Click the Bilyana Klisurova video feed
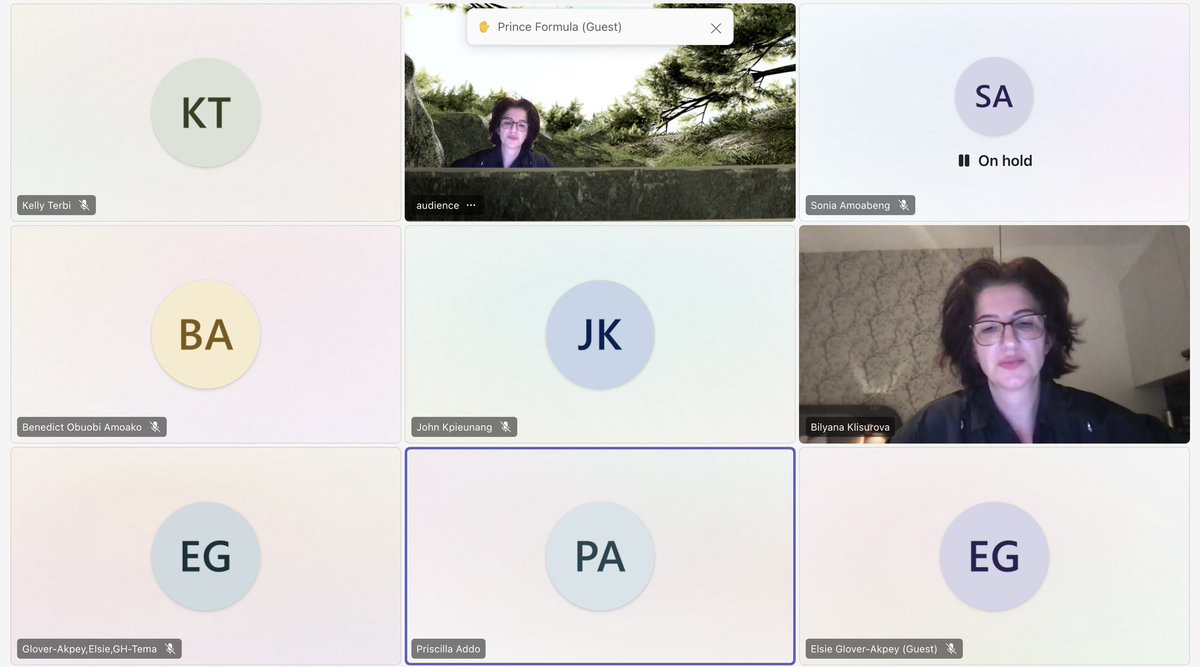The width and height of the screenshot is (1200, 667). tap(994, 334)
